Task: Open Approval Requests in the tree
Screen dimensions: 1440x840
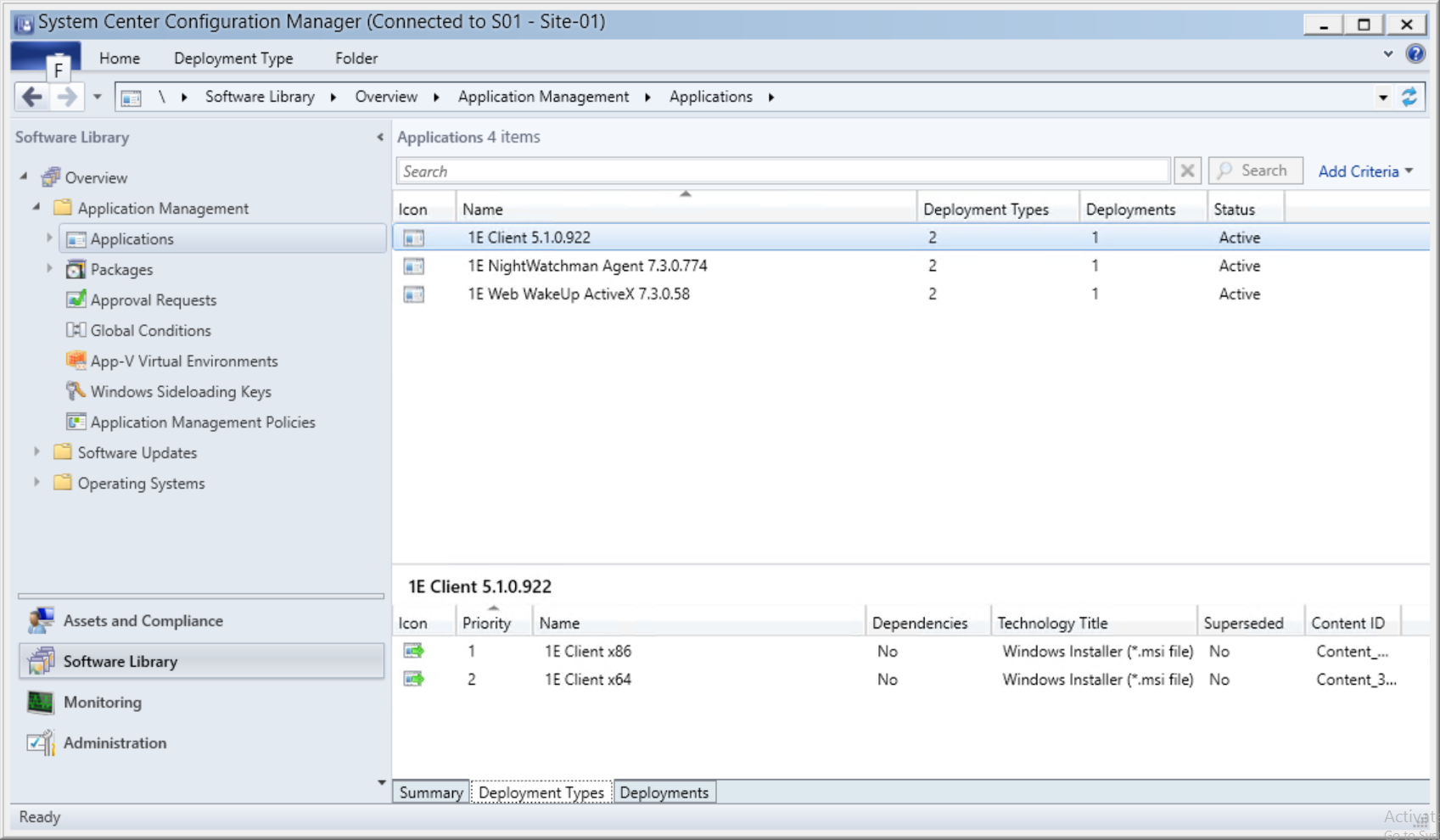Action: (153, 300)
